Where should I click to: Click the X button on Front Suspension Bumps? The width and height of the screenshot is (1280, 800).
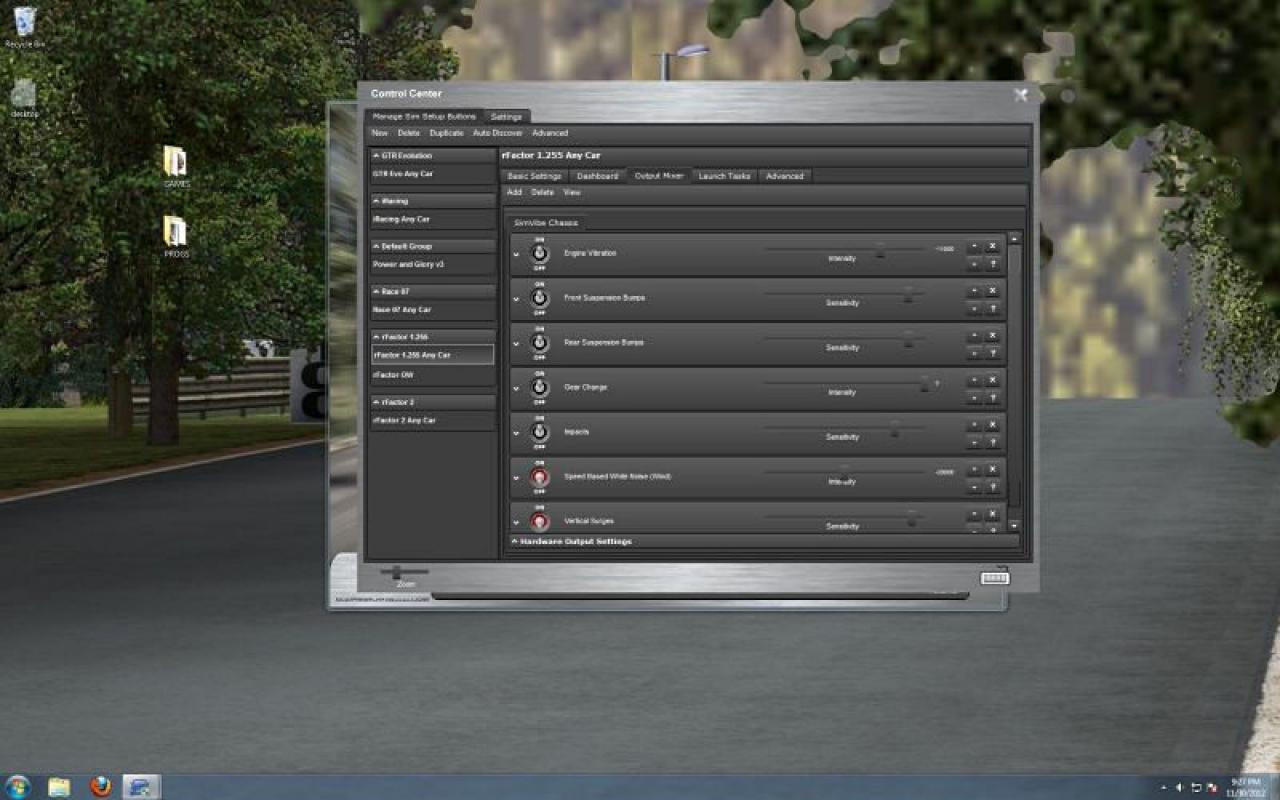pyautogui.click(x=992, y=291)
